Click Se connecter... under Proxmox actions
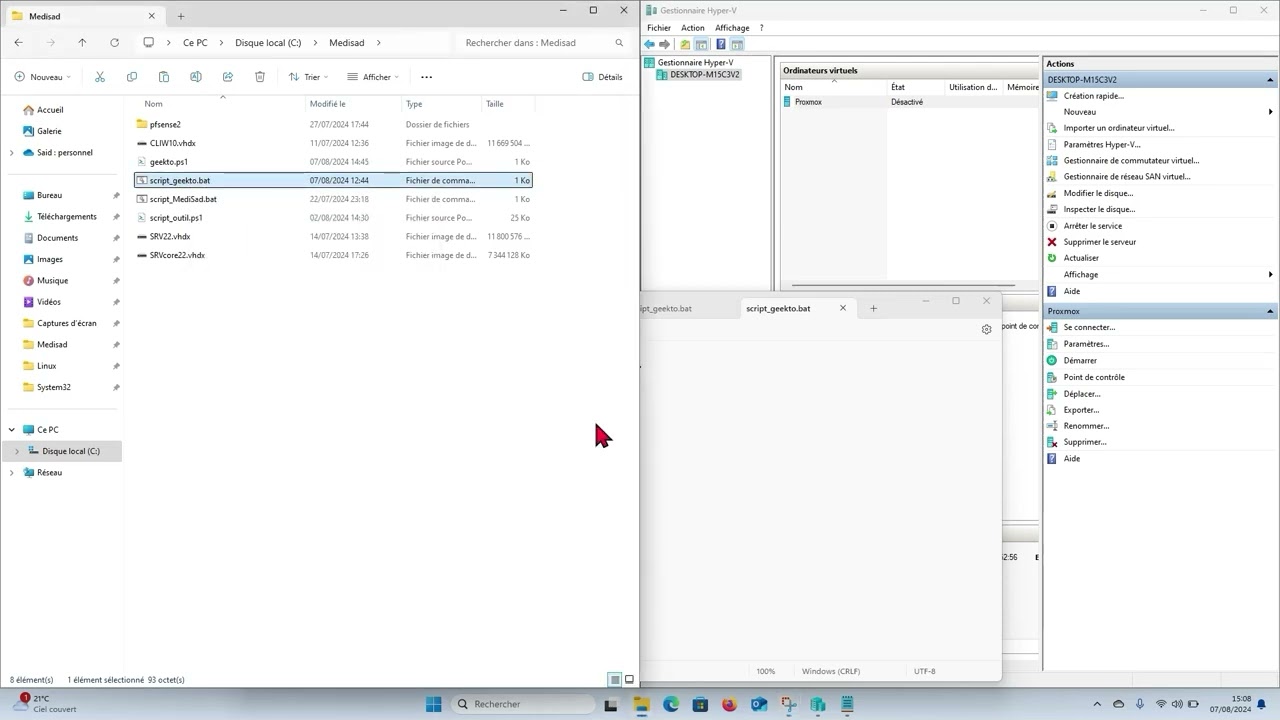Screen dimensions: 1280x720 click(x=1089, y=327)
